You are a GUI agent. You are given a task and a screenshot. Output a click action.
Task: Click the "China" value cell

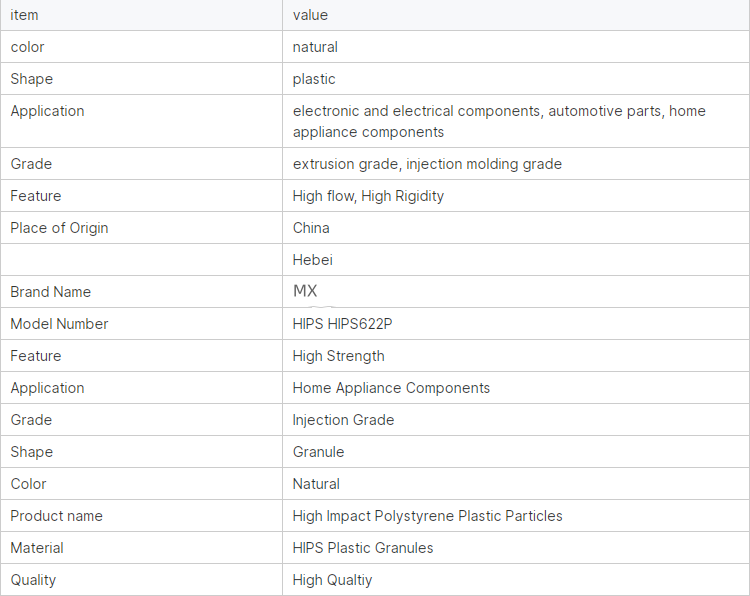[x=311, y=228]
